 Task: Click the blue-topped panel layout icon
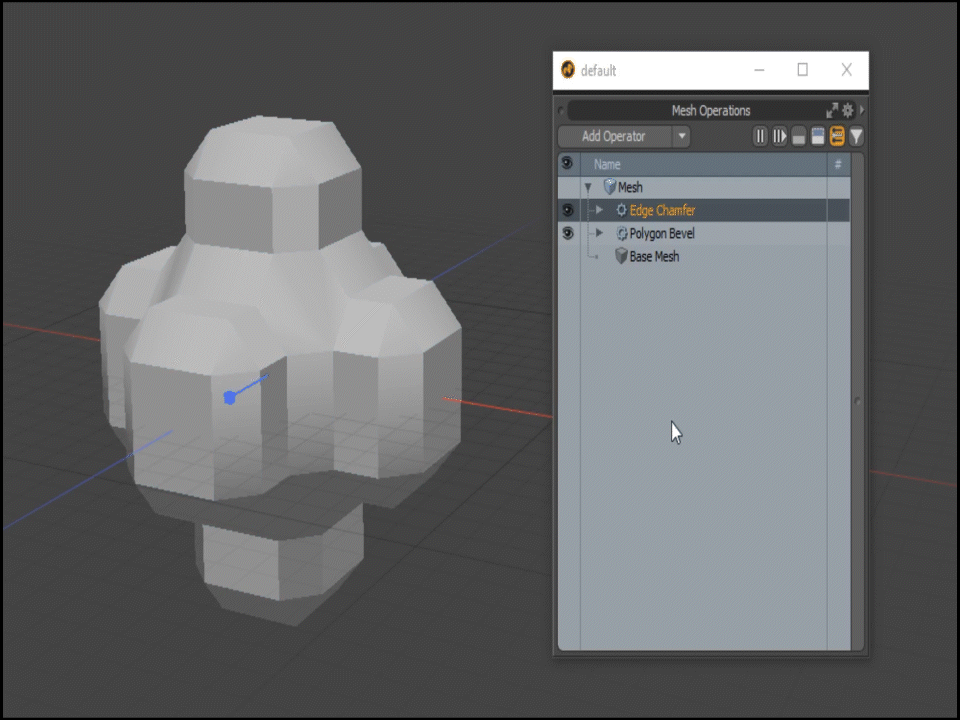click(x=817, y=136)
